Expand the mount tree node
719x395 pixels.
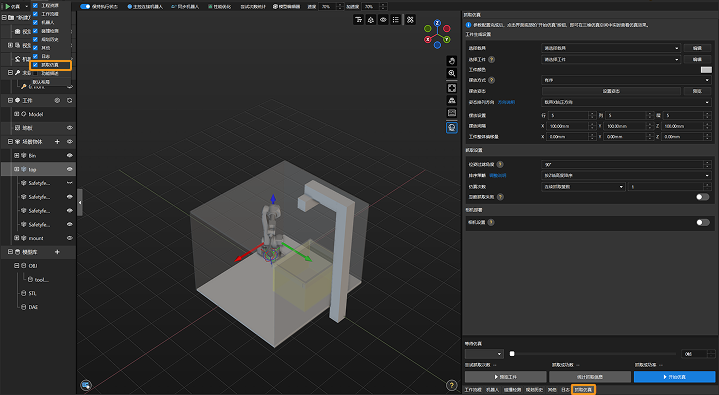click(x=16, y=238)
